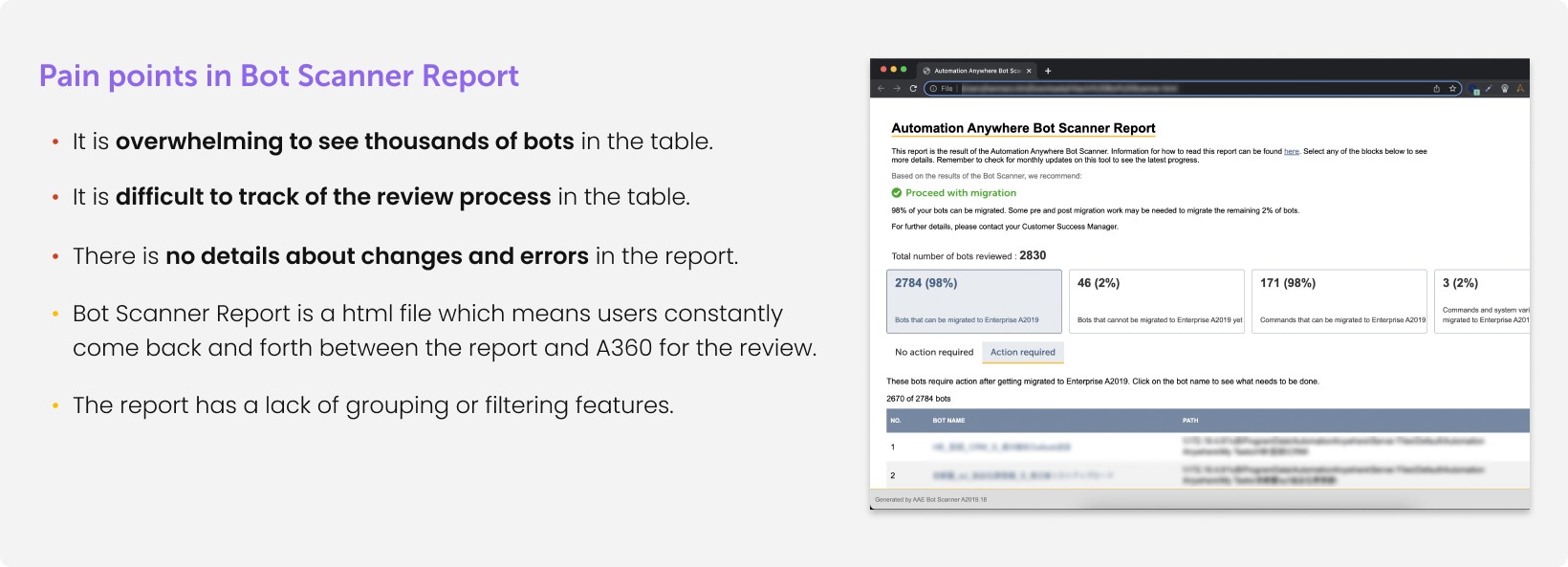The width and height of the screenshot is (1568, 567).
Task: Click the NO. column header
Action: pos(896,421)
